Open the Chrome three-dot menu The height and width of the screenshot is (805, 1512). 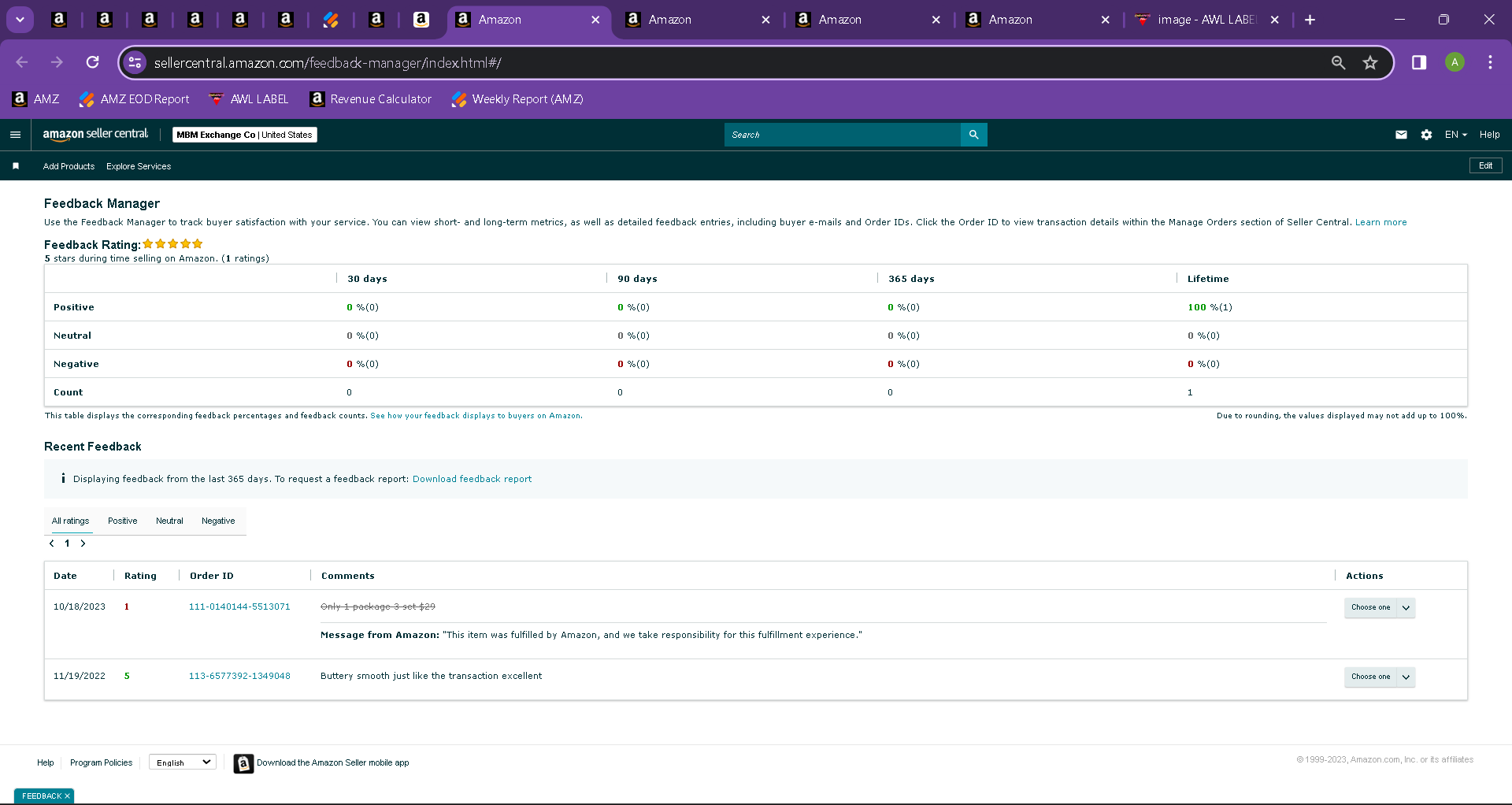tap(1490, 62)
